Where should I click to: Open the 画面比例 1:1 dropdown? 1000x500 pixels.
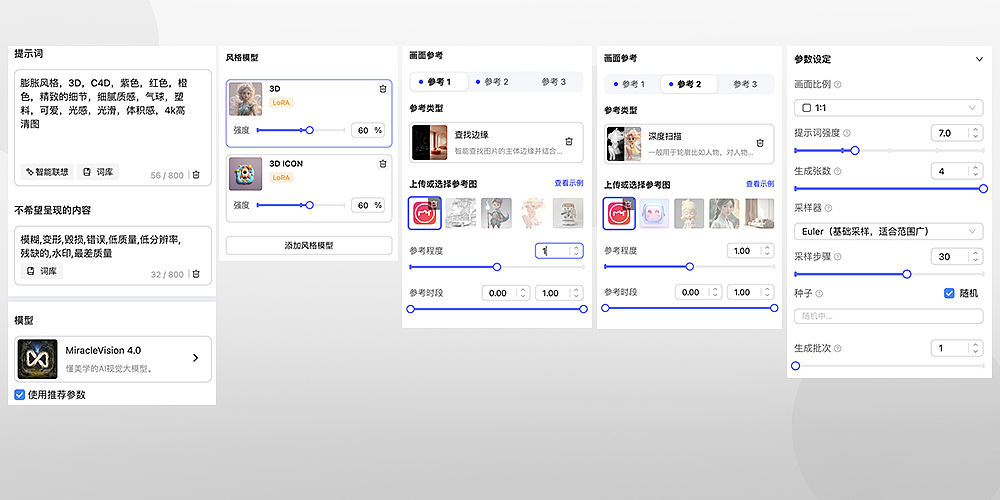pos(888,108)
